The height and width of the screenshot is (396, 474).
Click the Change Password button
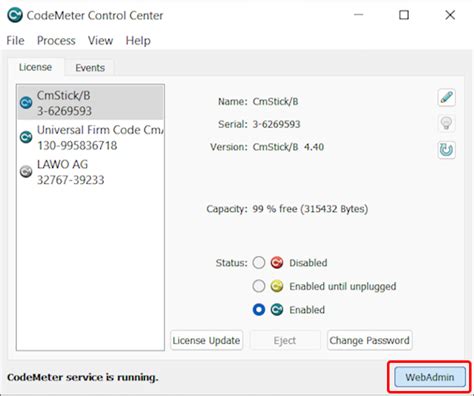369,340
